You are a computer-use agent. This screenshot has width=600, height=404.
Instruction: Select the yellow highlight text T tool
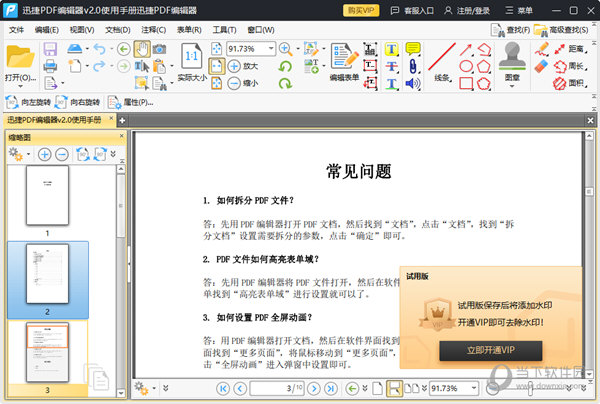tap(391, 49)
